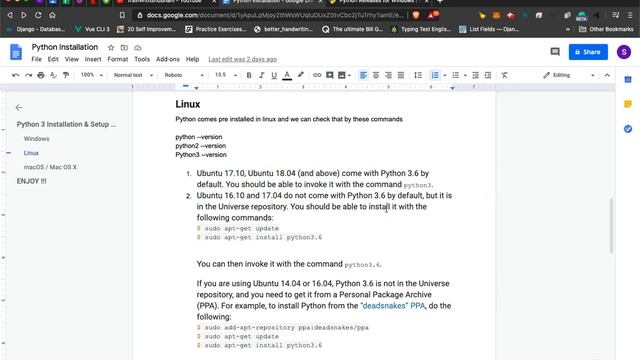Toggle underline formatting
Image resolution: width=640 pixels, height=360 pixels.
click(274, 75)
